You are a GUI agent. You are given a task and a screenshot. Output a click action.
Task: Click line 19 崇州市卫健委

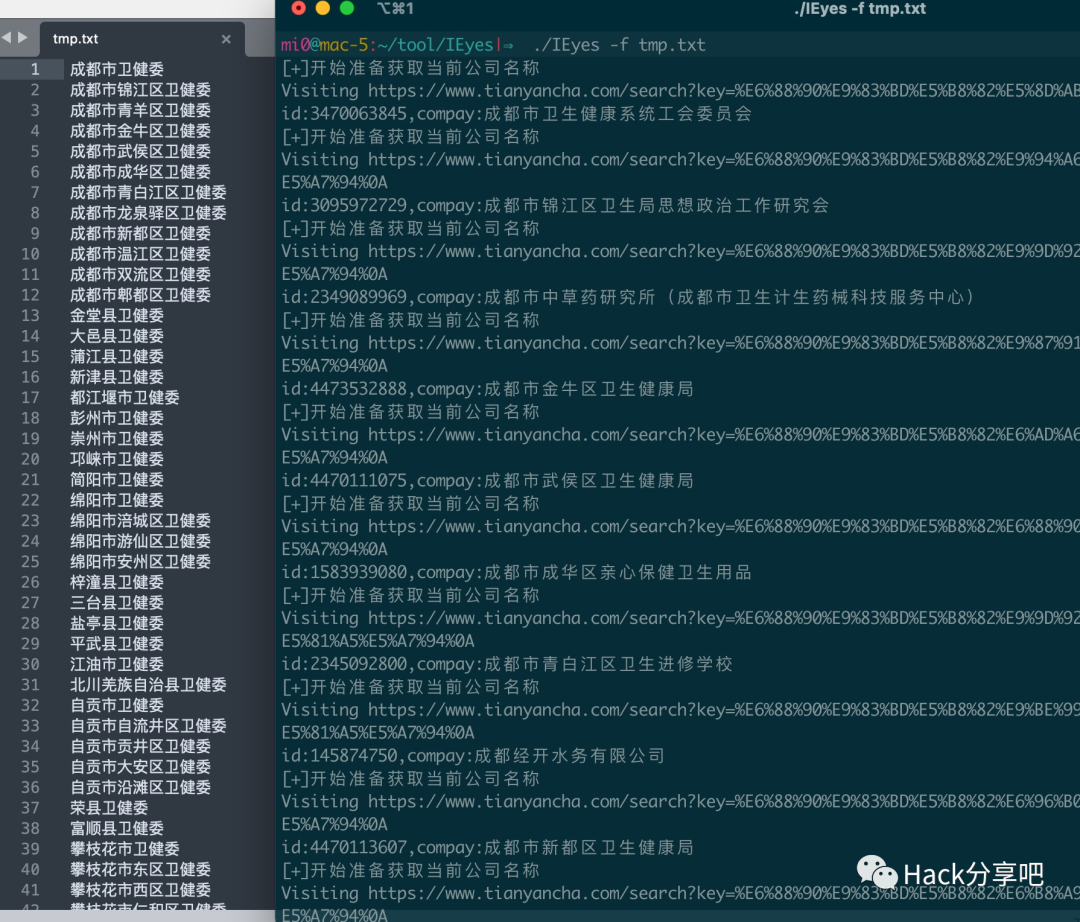tap(116, 439)
